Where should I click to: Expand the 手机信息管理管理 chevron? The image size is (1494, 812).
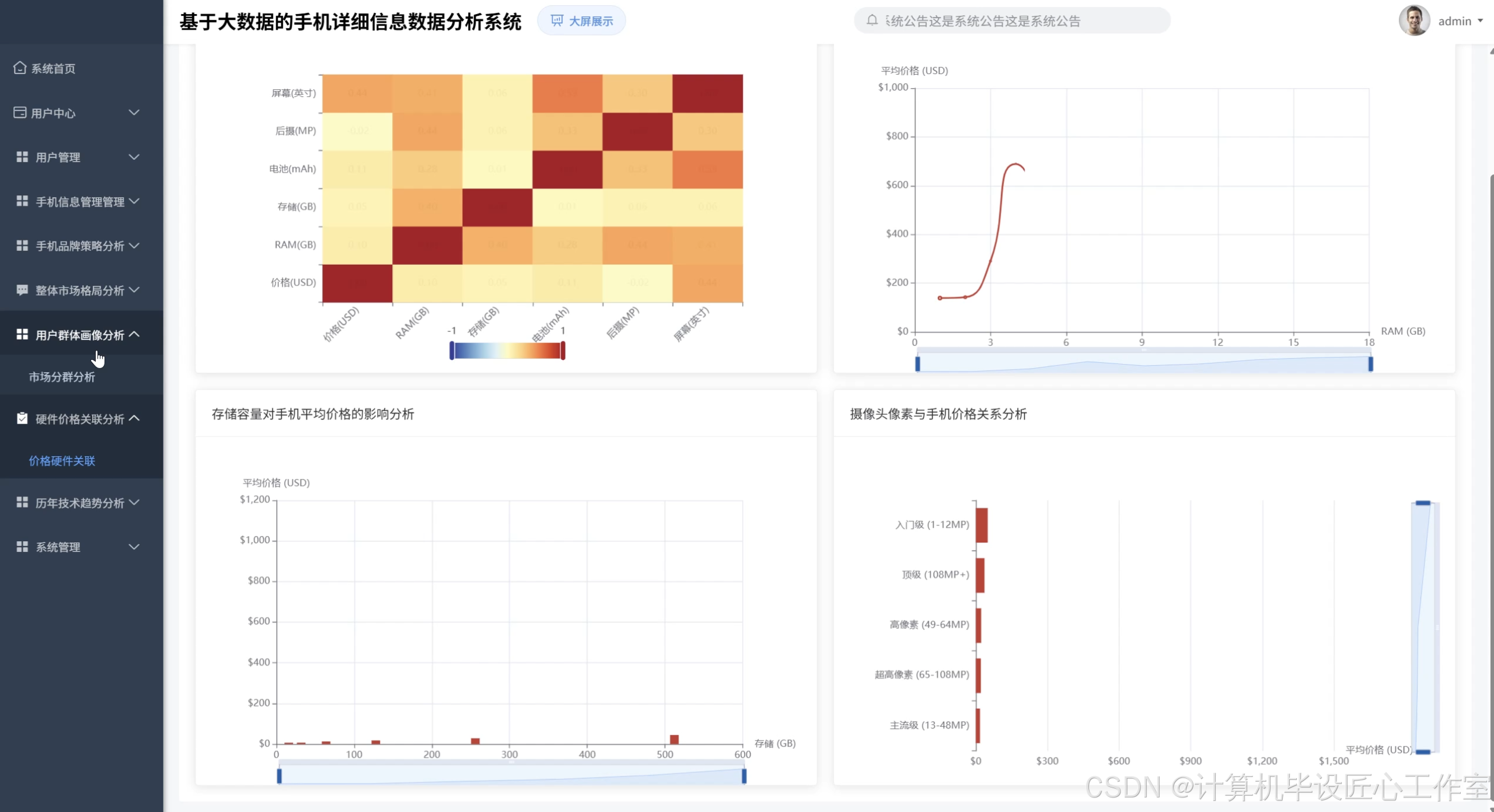point(134,201)
